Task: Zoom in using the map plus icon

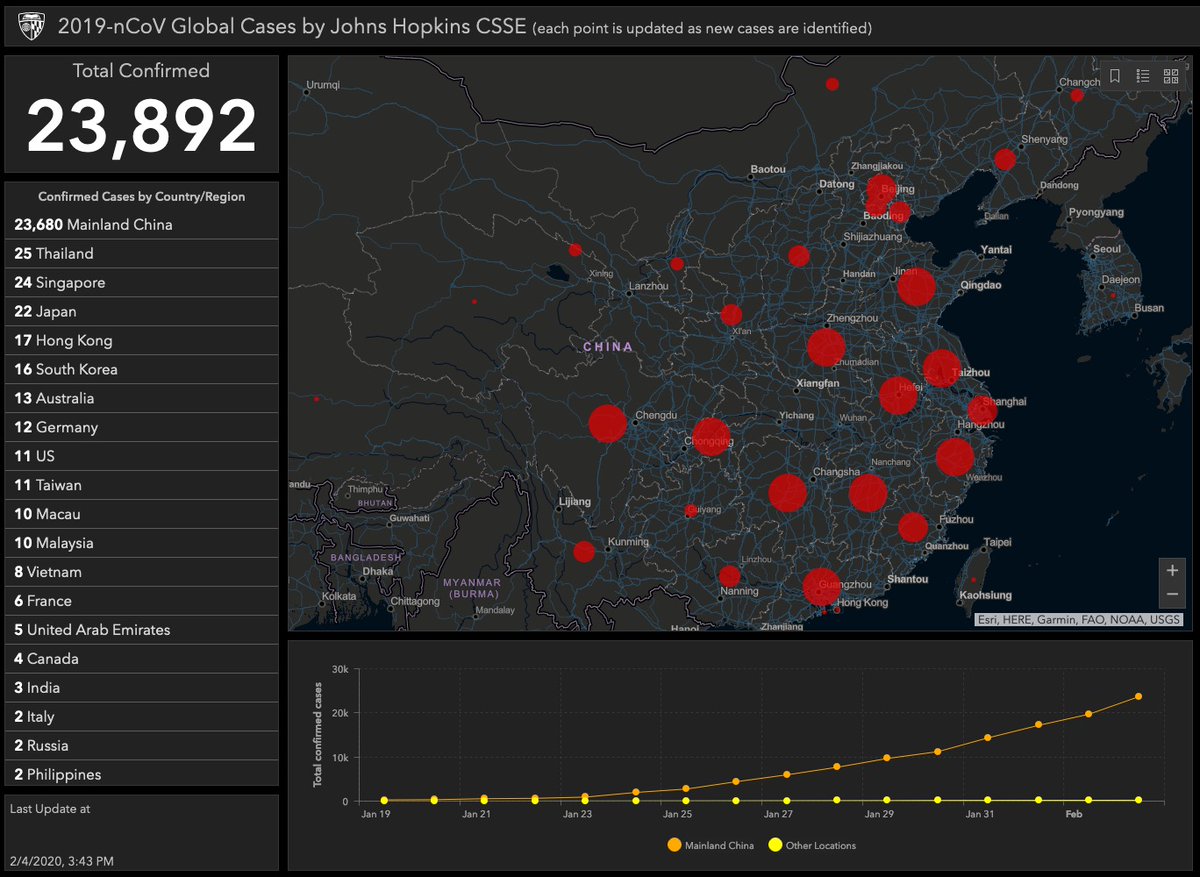Action: [1172, 569]
